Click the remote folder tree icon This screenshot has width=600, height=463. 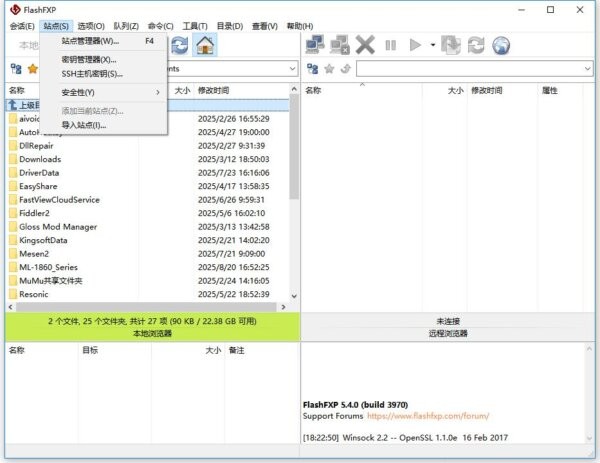click(x=312, y=69)
